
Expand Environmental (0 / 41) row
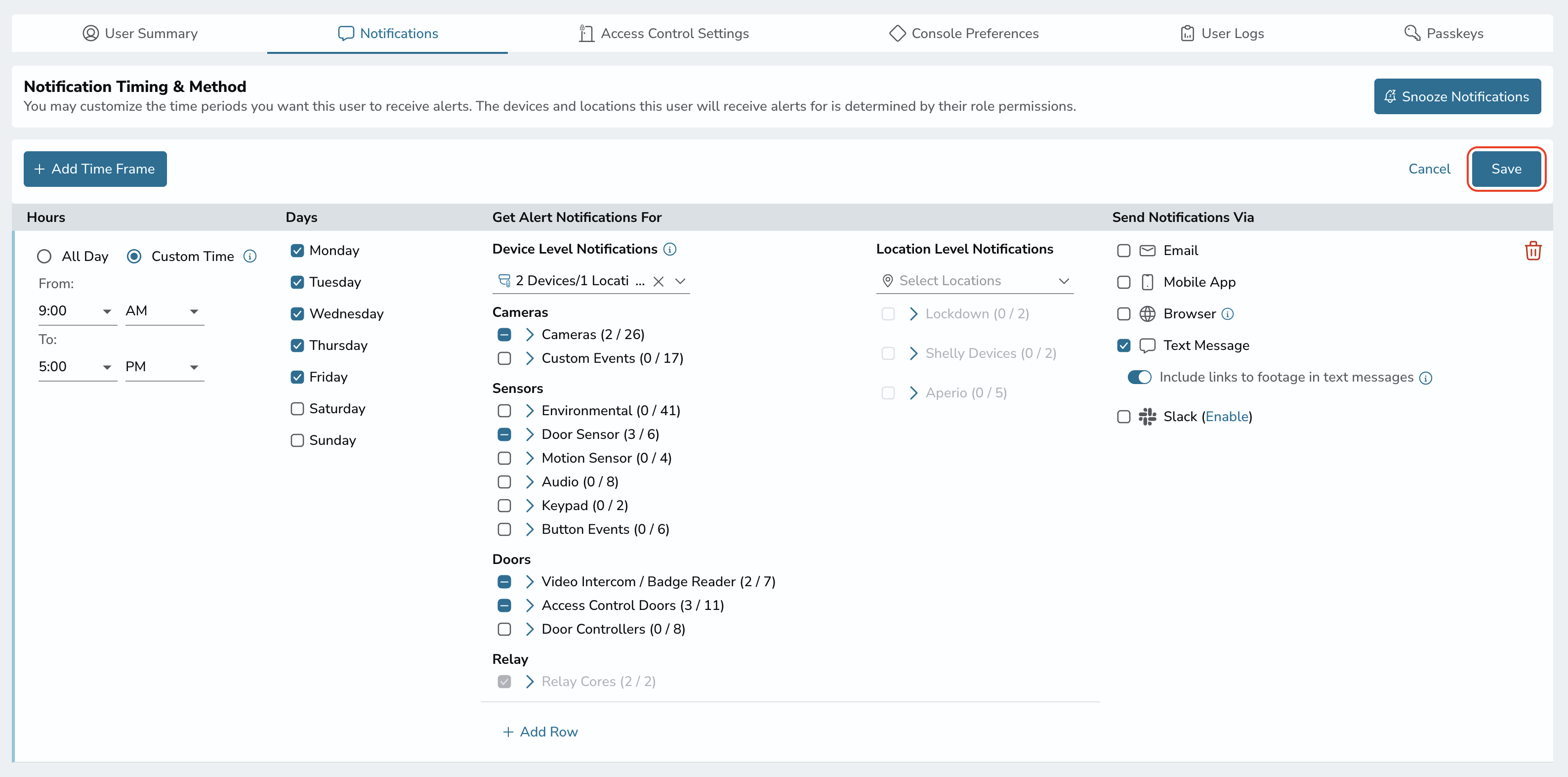tap(529, 410)
